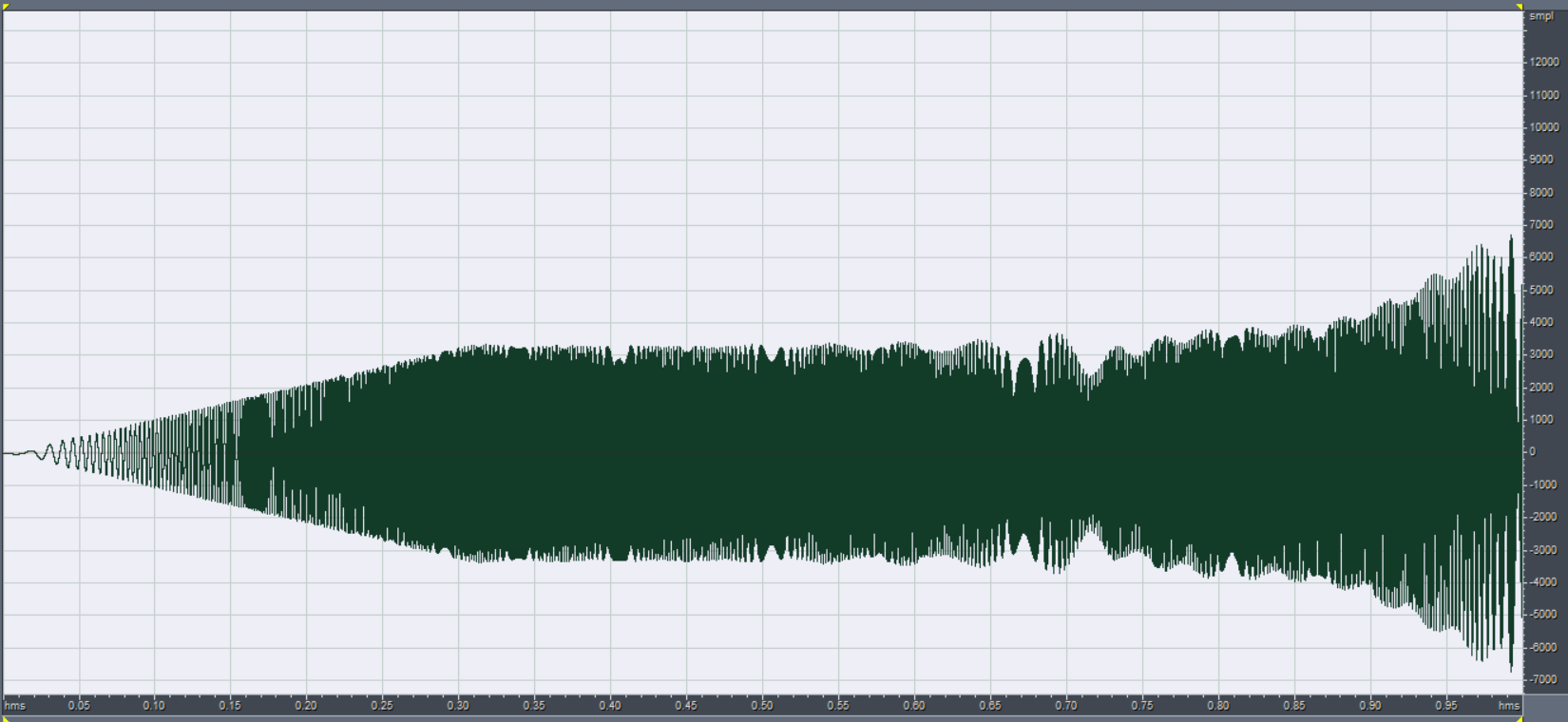
Task: Click the -4000 value on the amplitude ruler
Action: (1543, 583)
